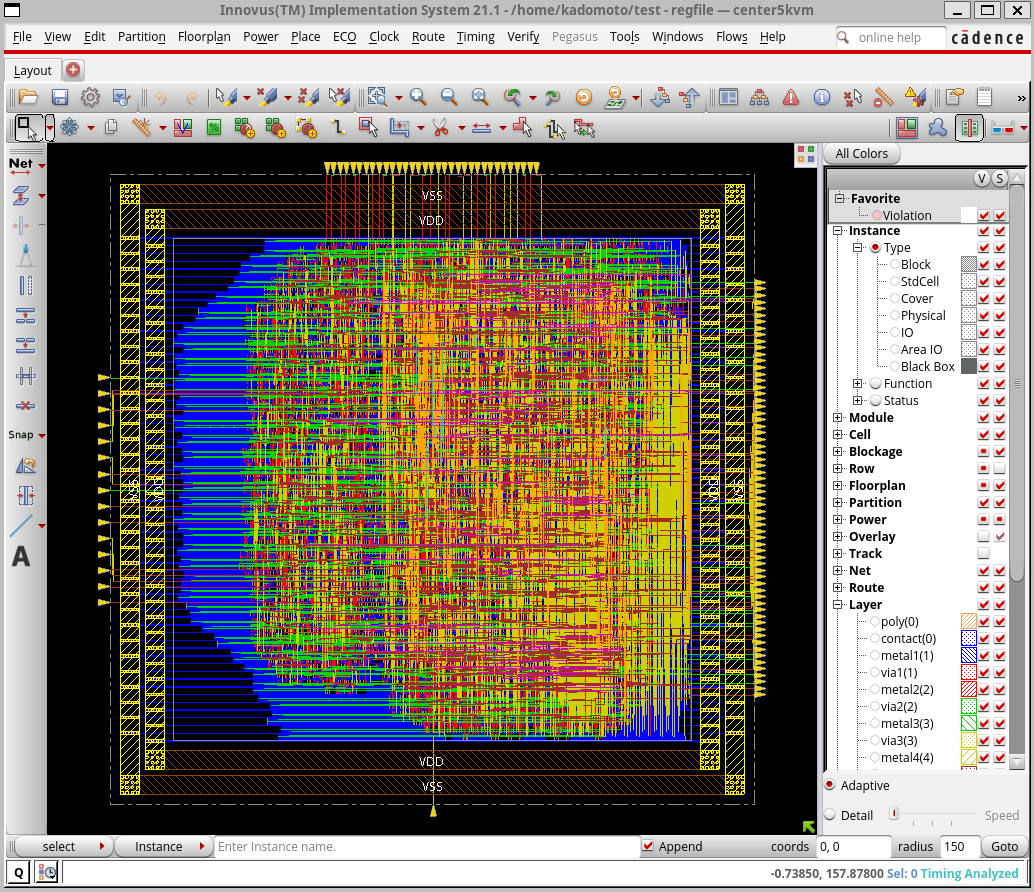Open the Verify menu
The height and width of the screenshot is (892, 1034).
[x=523, y=37]
